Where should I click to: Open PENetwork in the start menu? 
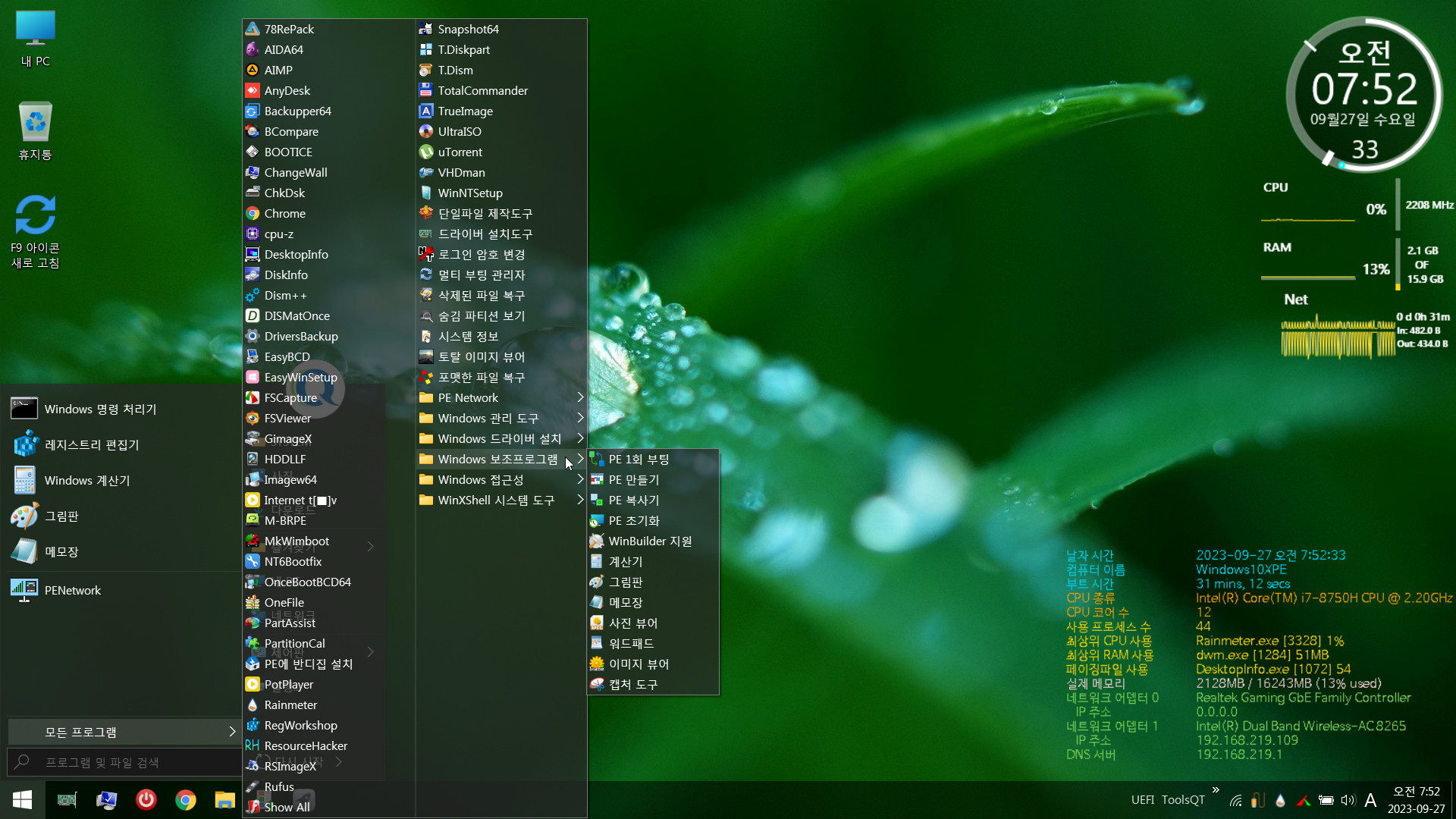pyautogui.click(x=124, y=590)
